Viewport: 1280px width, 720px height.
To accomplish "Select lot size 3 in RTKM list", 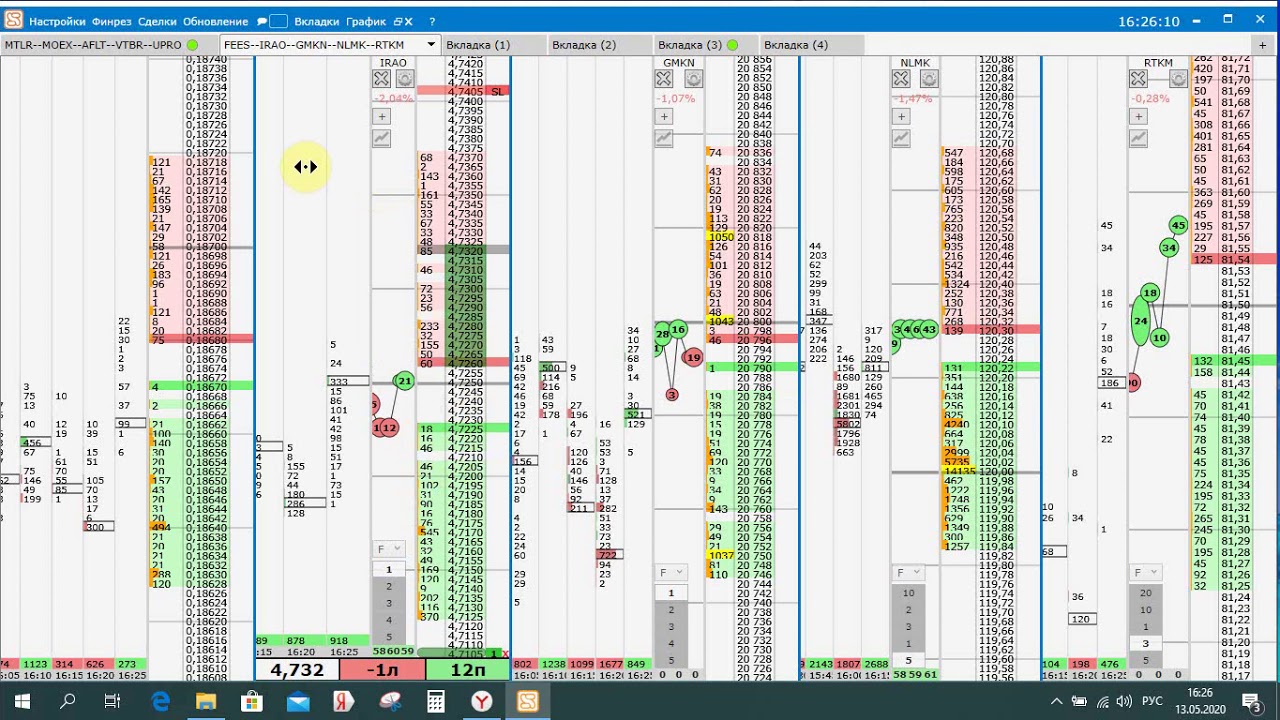I will (1145, 643).
